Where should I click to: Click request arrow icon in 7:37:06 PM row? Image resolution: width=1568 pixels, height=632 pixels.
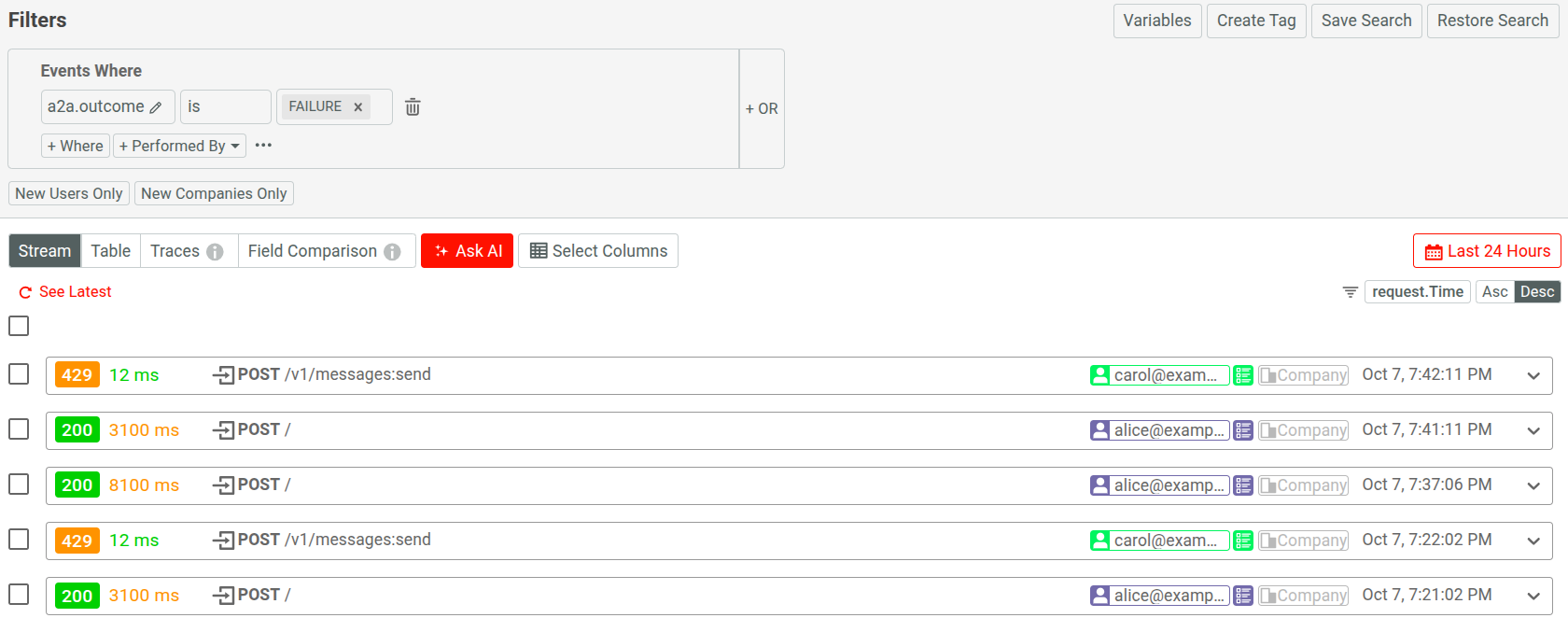[x=223, y=485]
